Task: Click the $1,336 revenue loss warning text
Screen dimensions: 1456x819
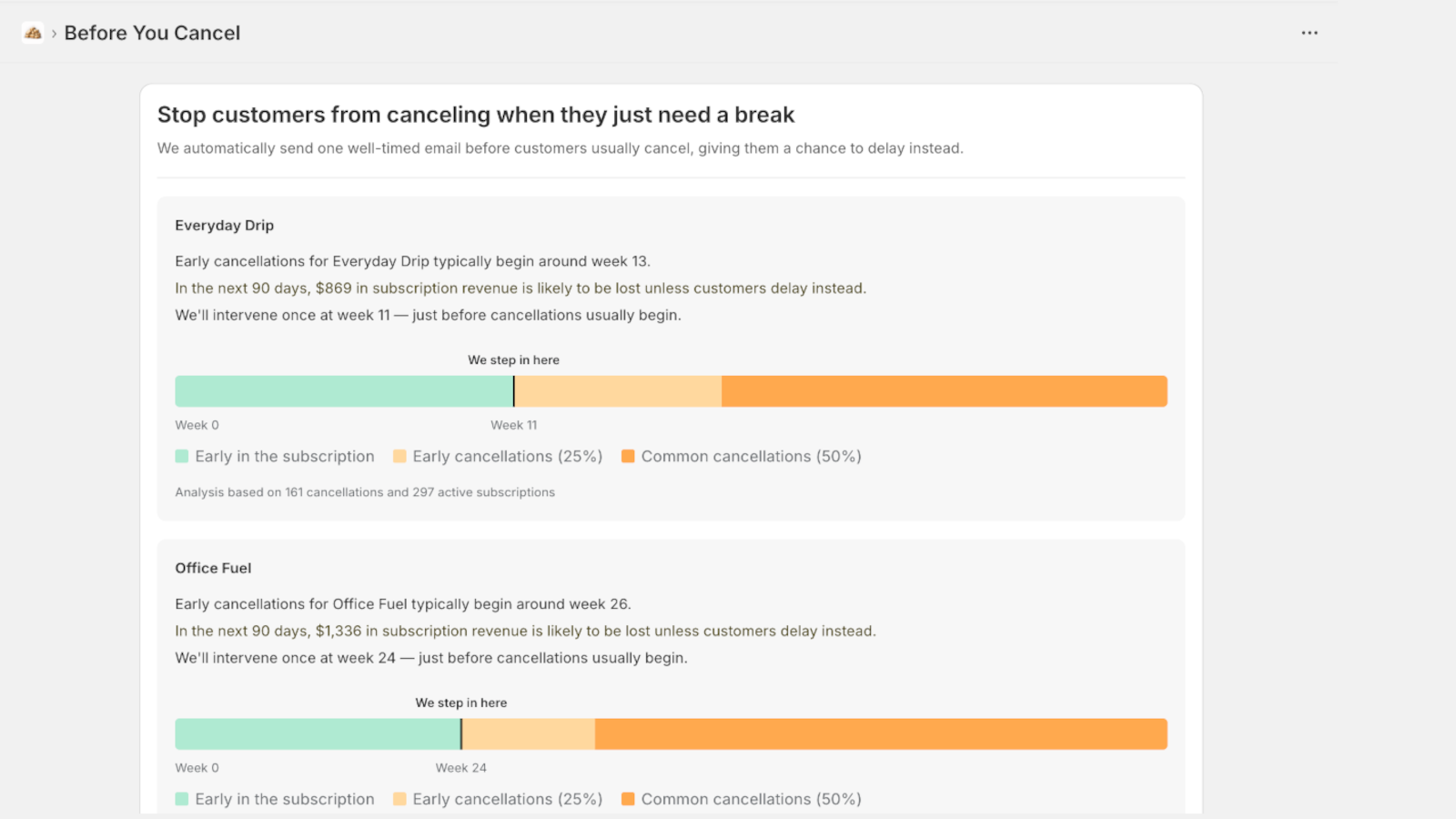Action: click(x=525, y=631)
